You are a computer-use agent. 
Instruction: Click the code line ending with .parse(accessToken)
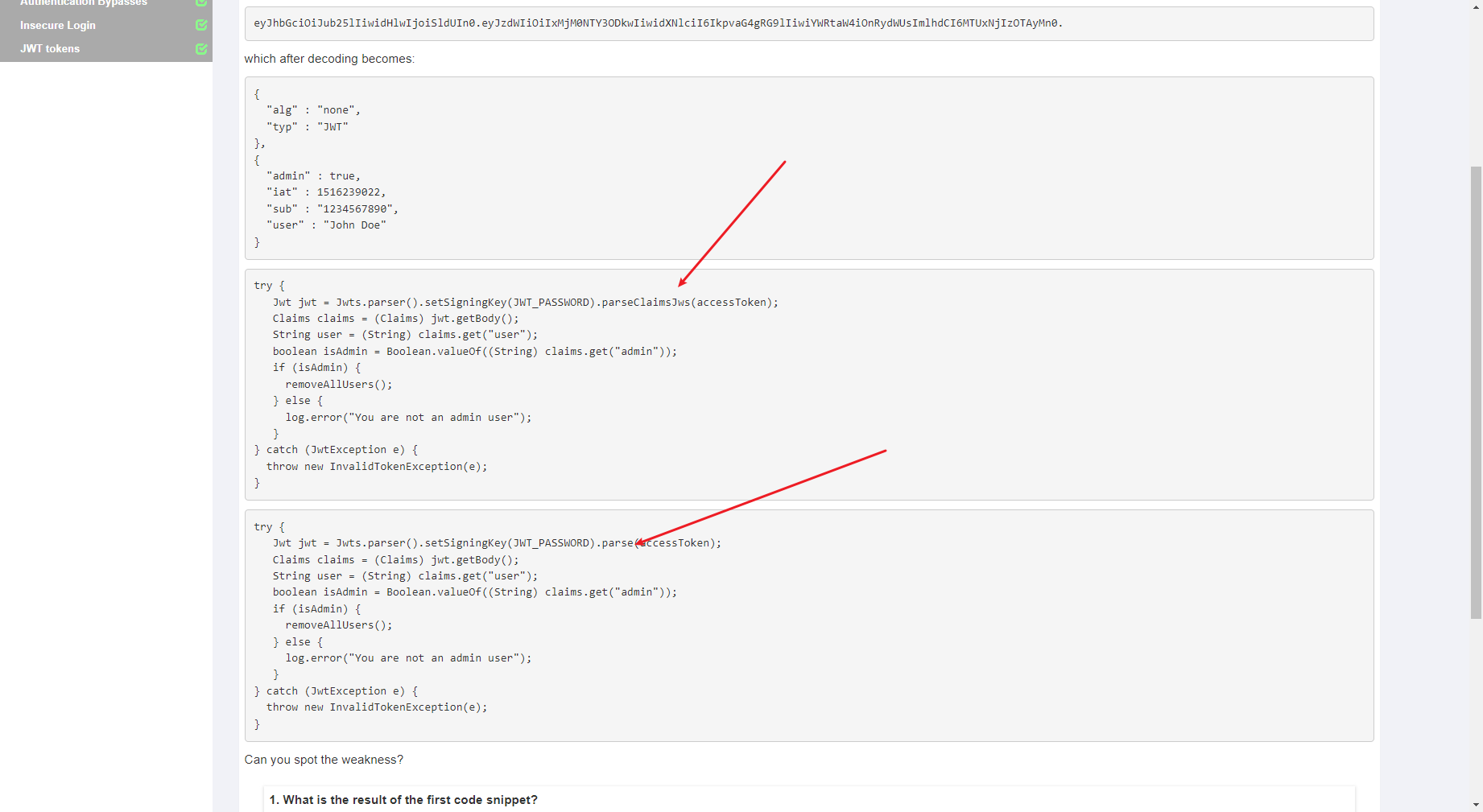coord(497,543)
